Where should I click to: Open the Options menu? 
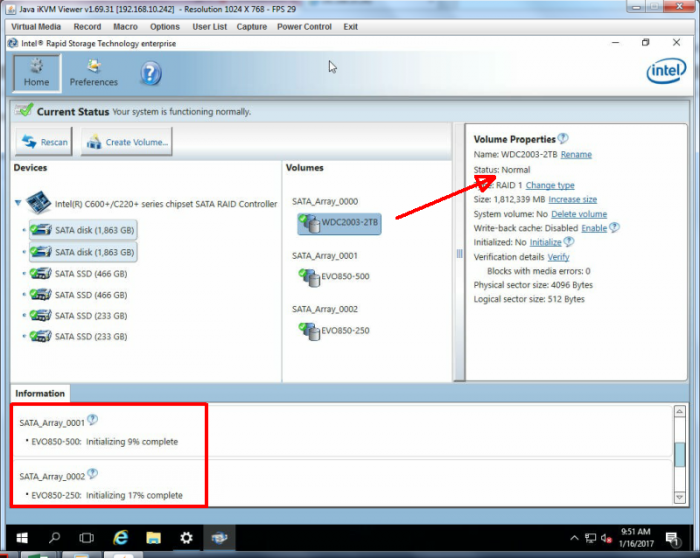point(165,27)
